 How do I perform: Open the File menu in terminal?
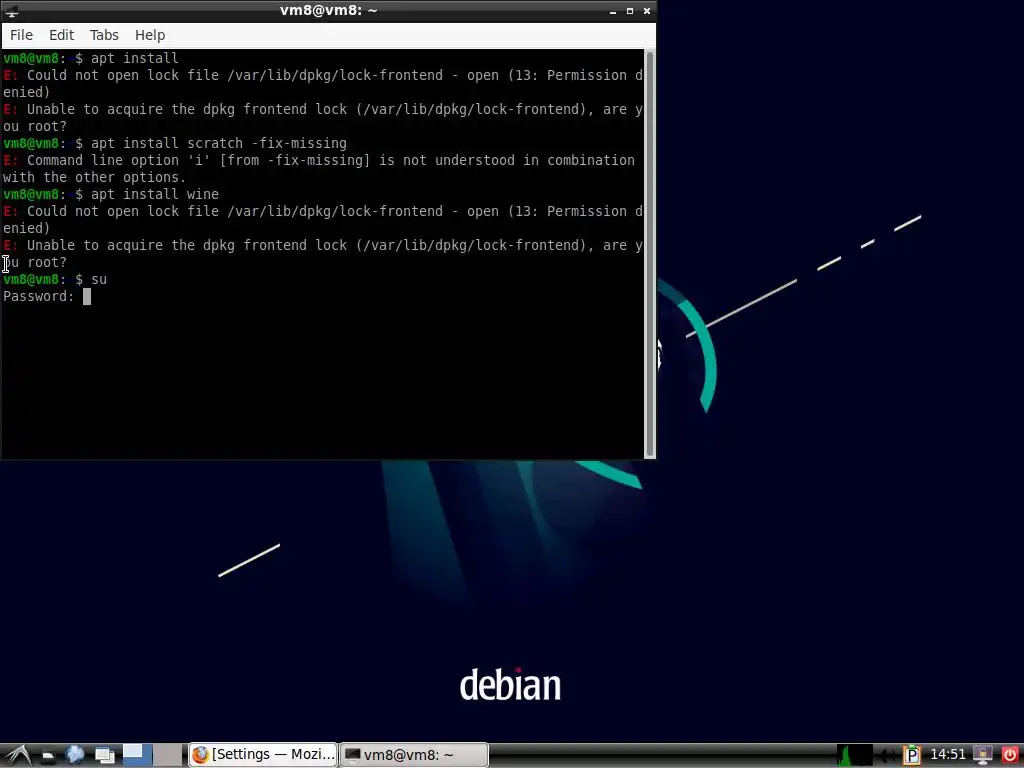coord(21,35)
